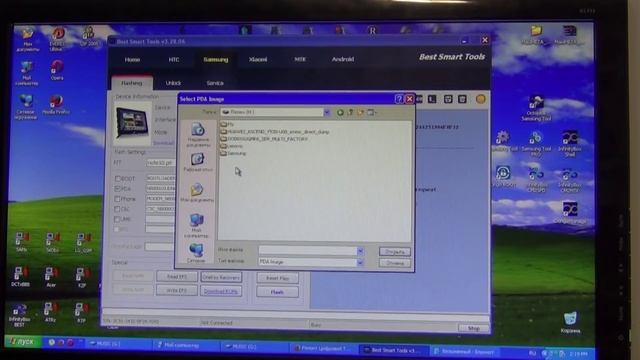Image resolution: width=640 pixels, height=360 pixels.
Task: Open Desktop in the dialog places bar
Action: (198, 162)
